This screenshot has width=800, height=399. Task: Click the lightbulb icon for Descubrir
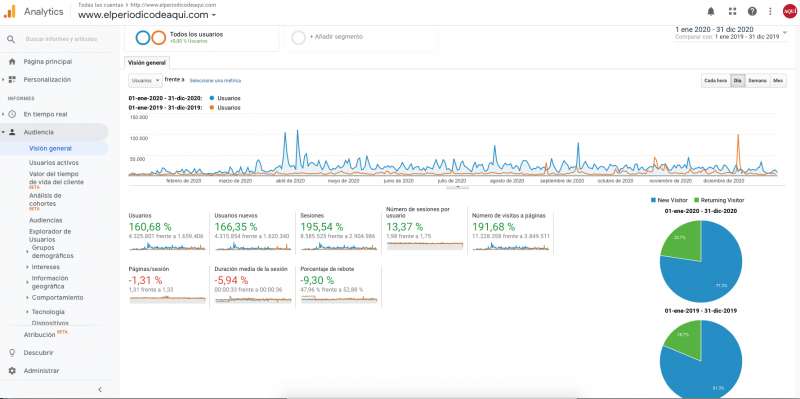coord(12,353)
